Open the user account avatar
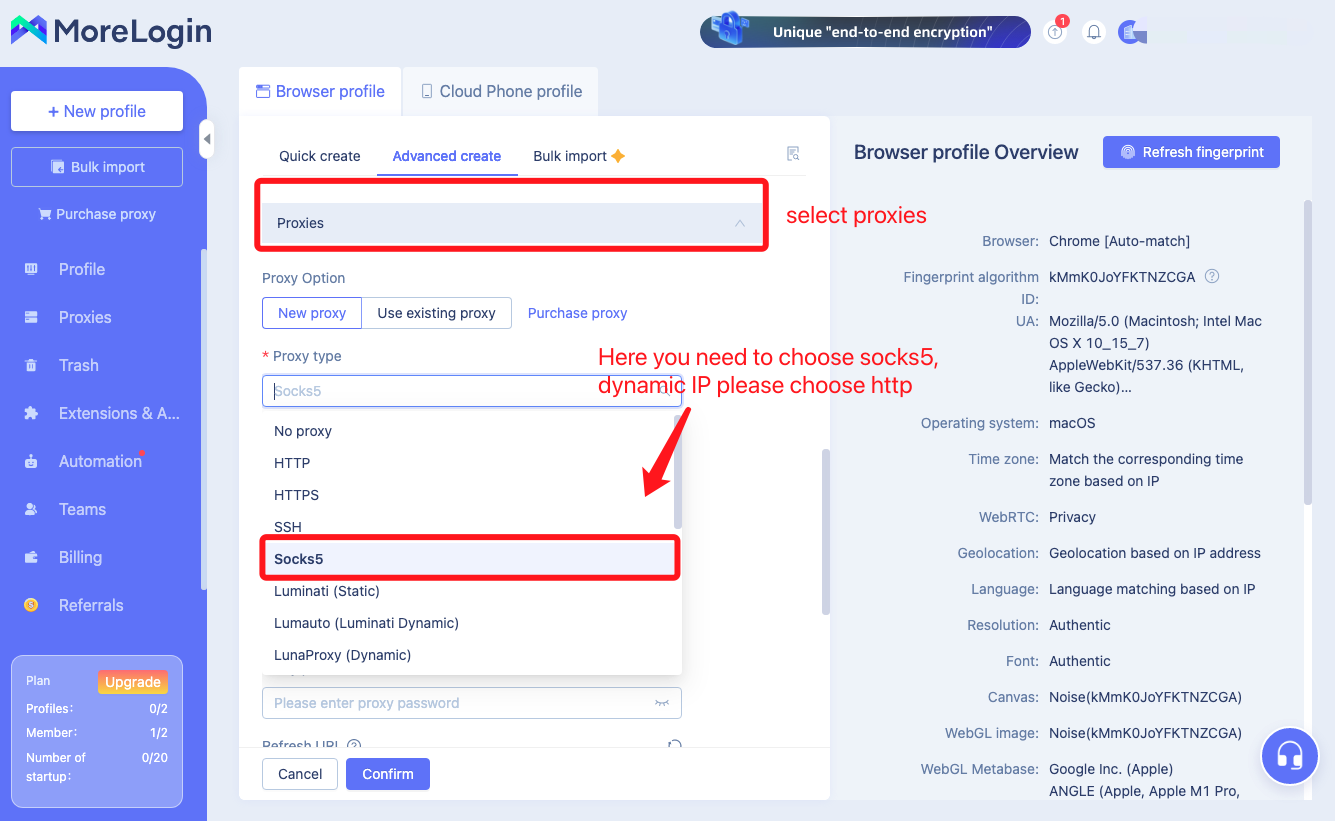 click(1132, 33)
